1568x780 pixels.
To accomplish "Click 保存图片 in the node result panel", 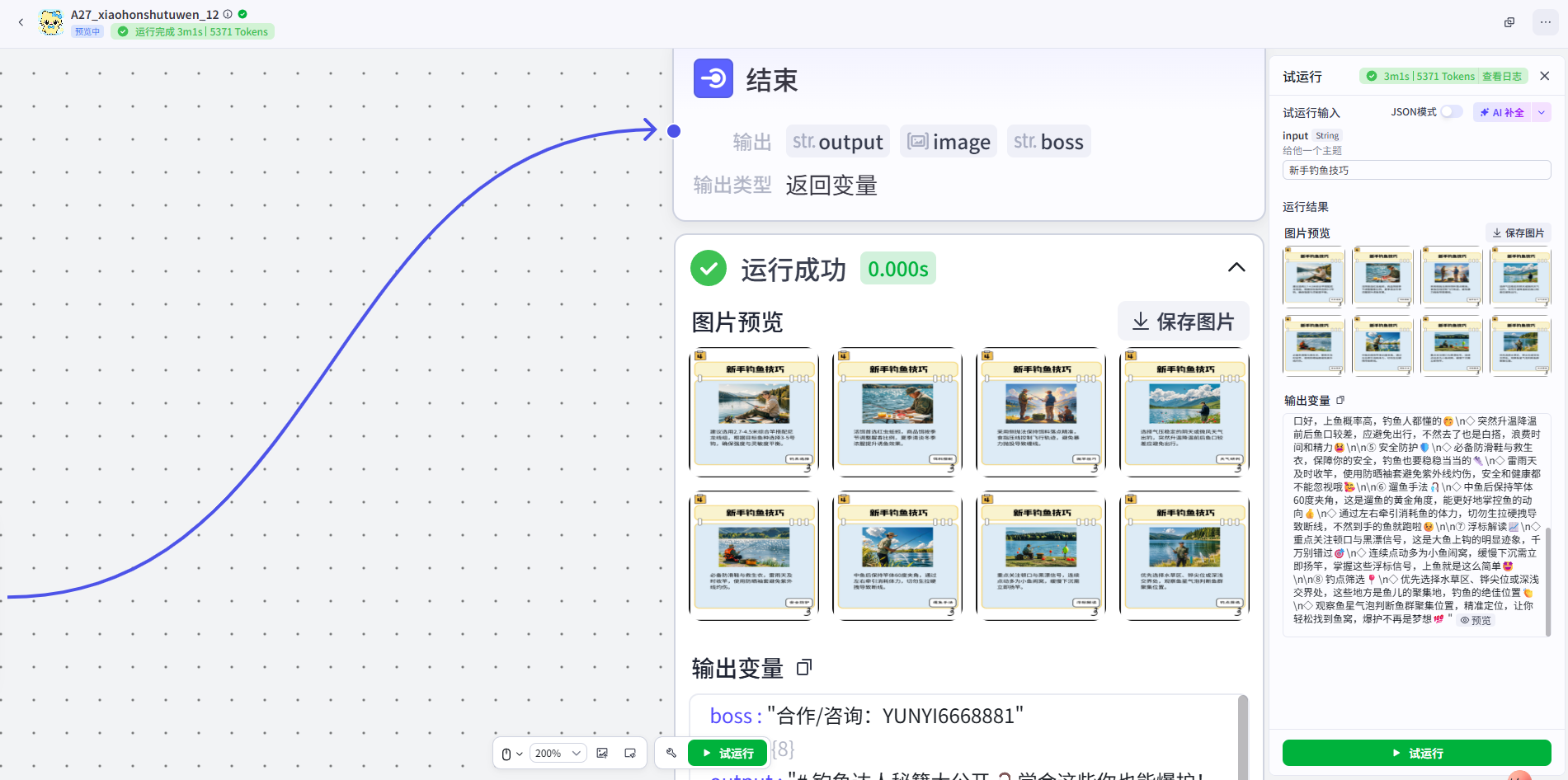I will pyautogui.click(x=1183, y=321).
